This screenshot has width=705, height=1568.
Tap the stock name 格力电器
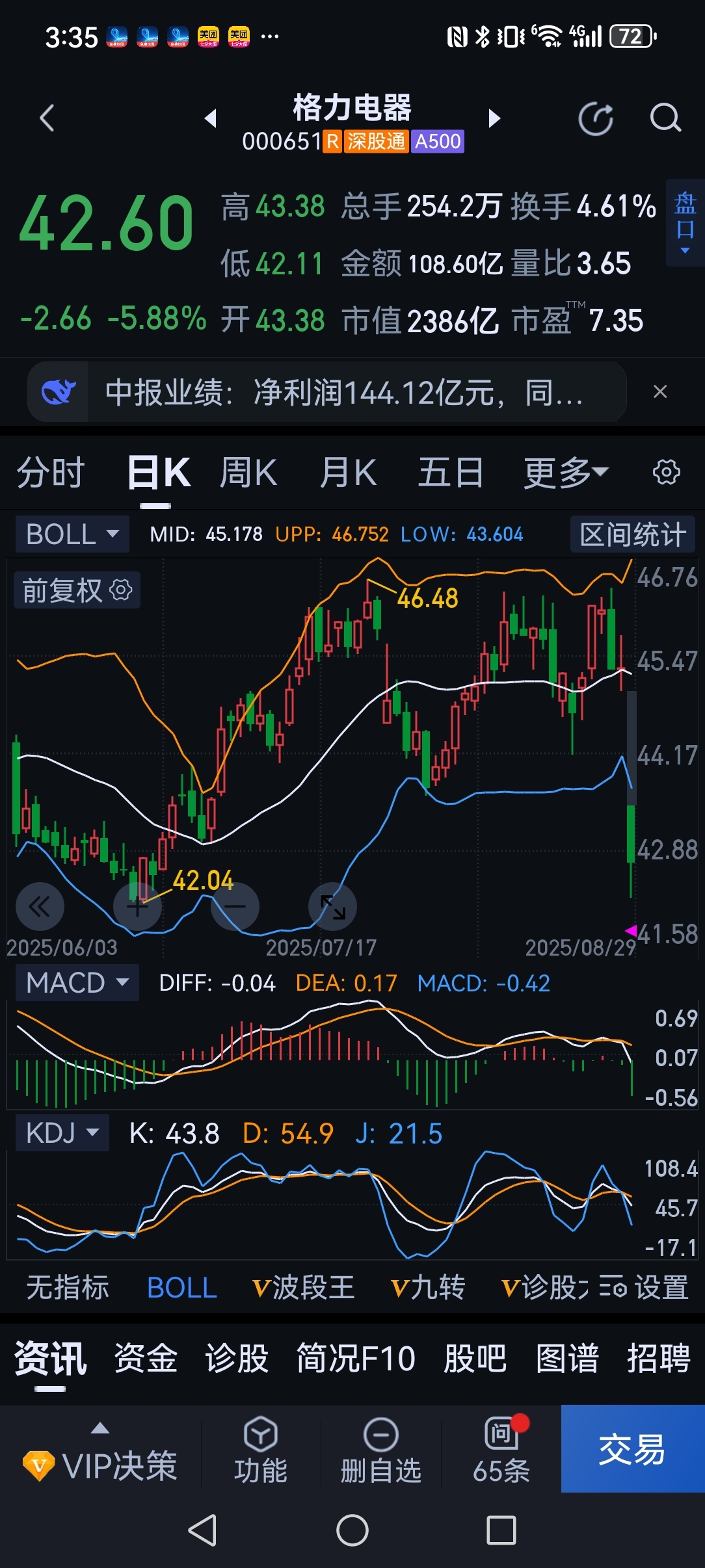point(352,107)
